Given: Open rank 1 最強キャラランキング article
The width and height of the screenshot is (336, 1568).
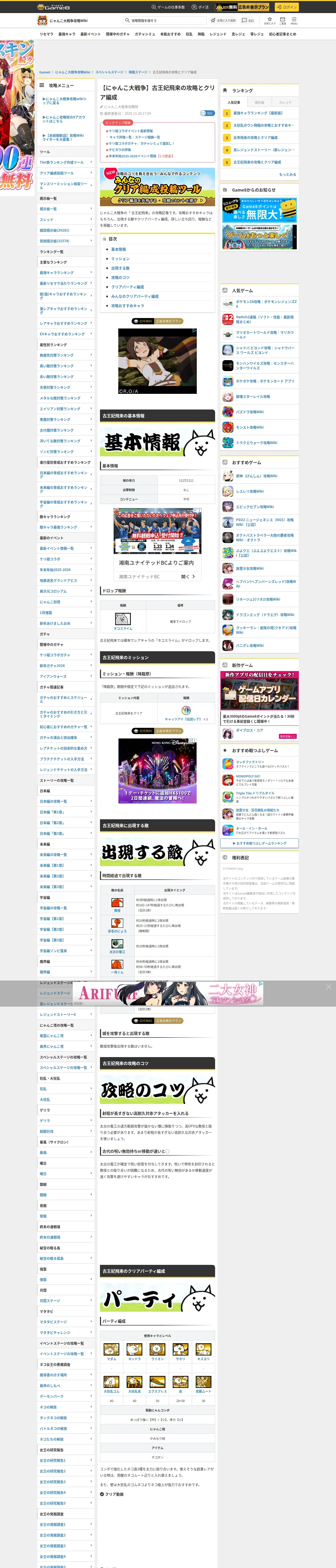Looking at the screenshot, I should click(x=259, y=113).
